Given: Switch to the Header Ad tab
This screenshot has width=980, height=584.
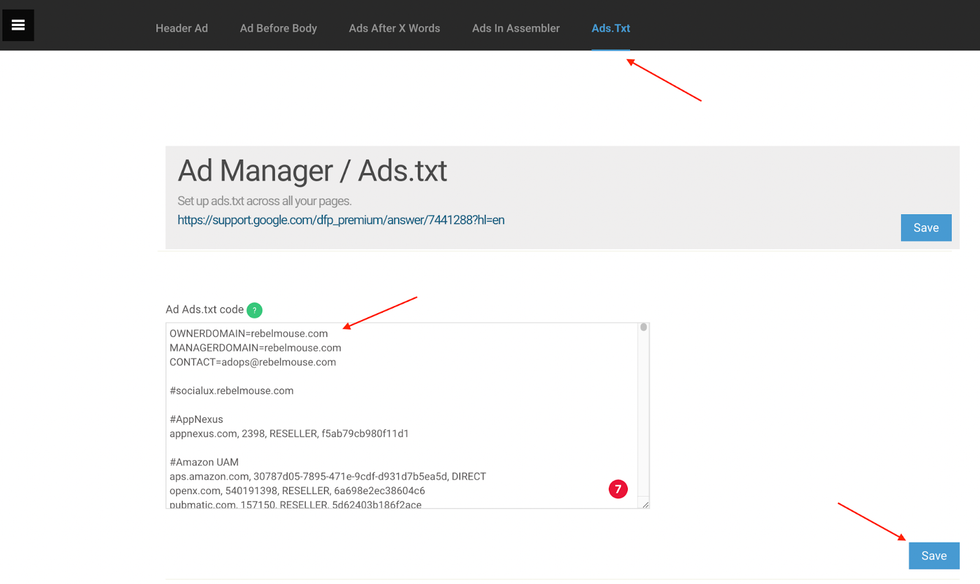Looking at the screenshot, I should [x=181, y=28].
